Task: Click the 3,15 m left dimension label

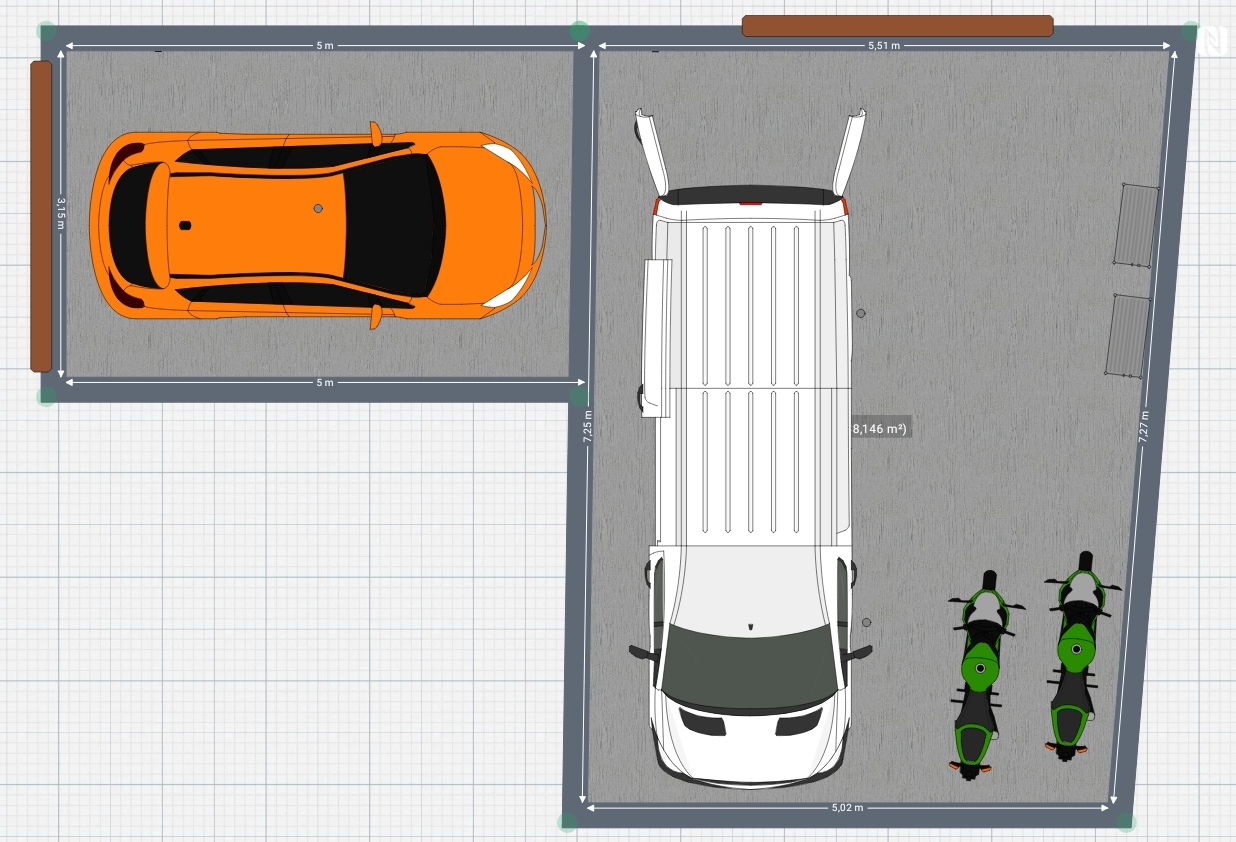Action: (x=60, y=213)
